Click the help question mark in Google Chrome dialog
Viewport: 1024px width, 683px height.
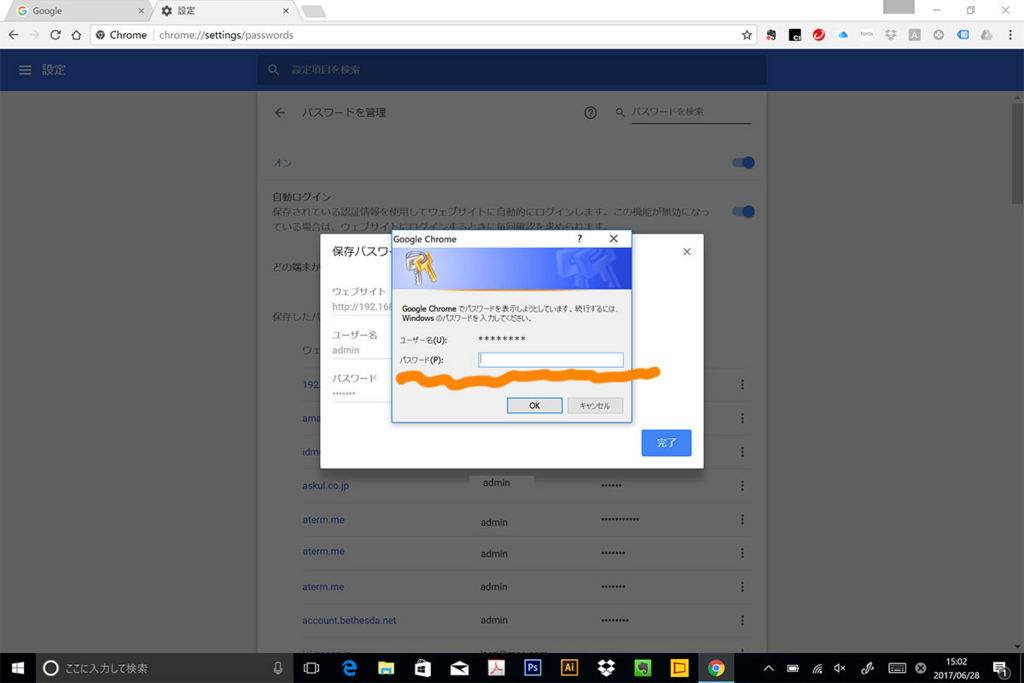(x=579, y=239)
